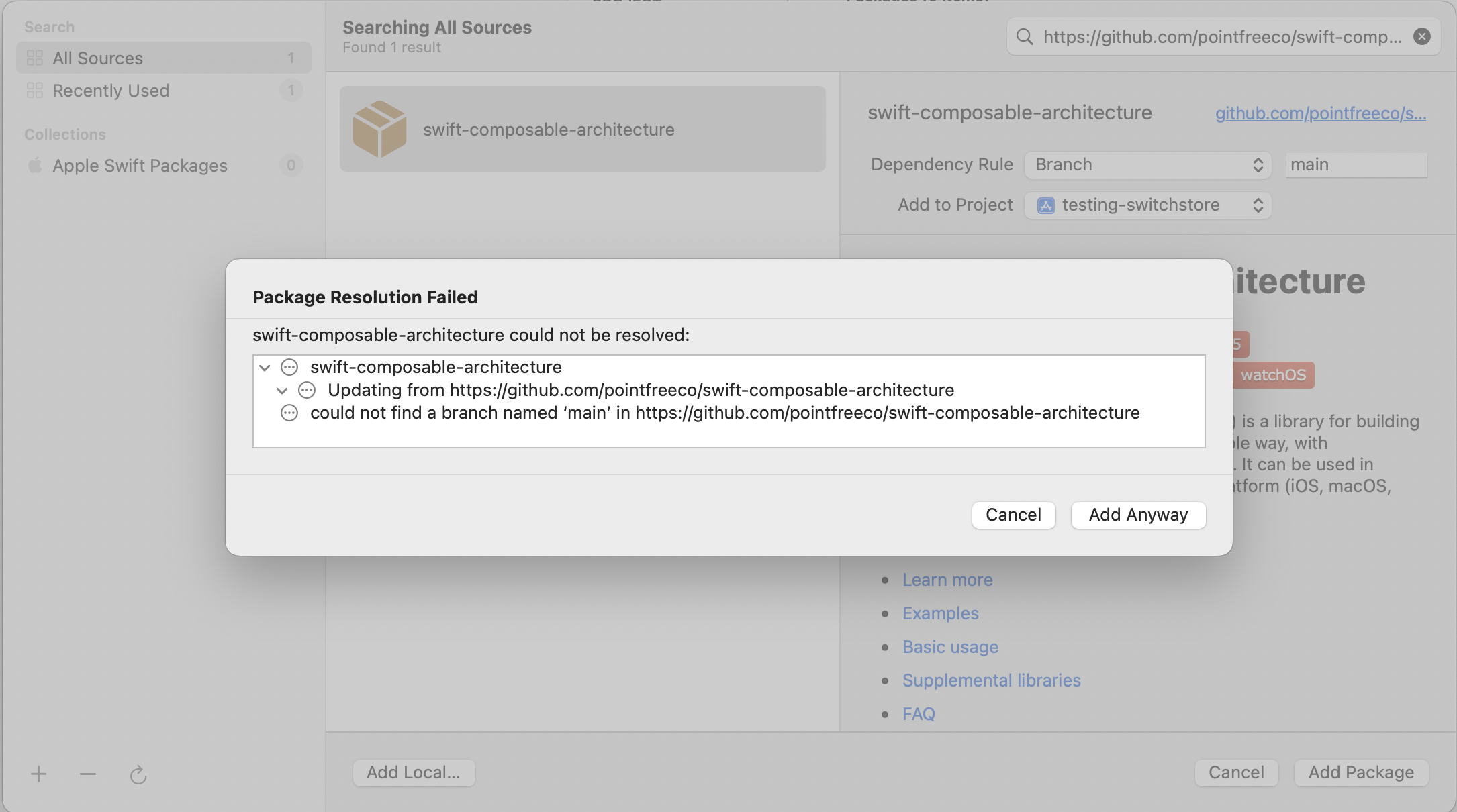The image size is (1457, 812).
Task: Click the Found 1 result text
Action: click(392, 48)
